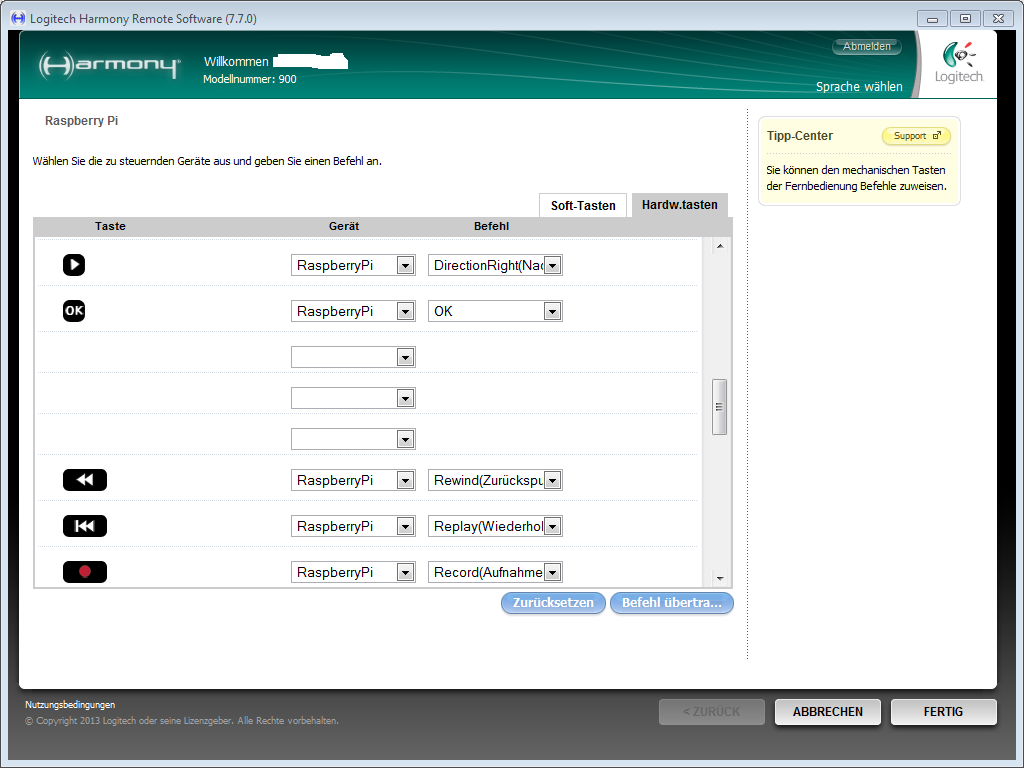Click the Zurücksetzen button
Screen dimensions: 1024x768
(x=553, y=603)
